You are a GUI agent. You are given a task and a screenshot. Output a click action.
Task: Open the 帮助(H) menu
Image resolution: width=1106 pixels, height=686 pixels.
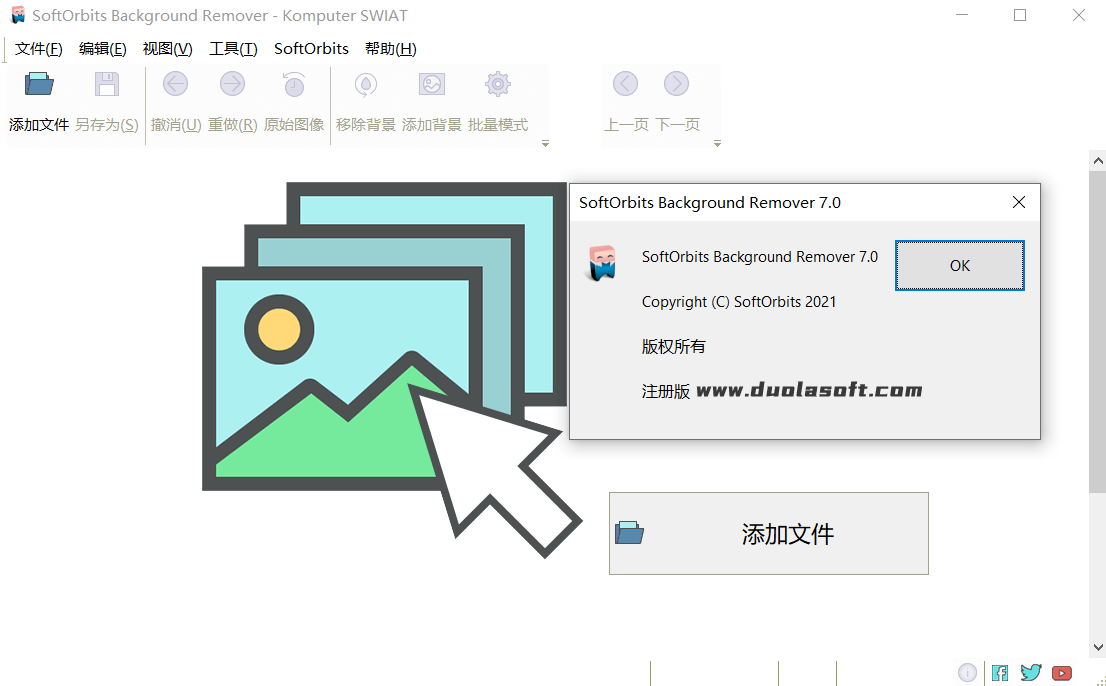pyautogui.click(x=391, y=49)
